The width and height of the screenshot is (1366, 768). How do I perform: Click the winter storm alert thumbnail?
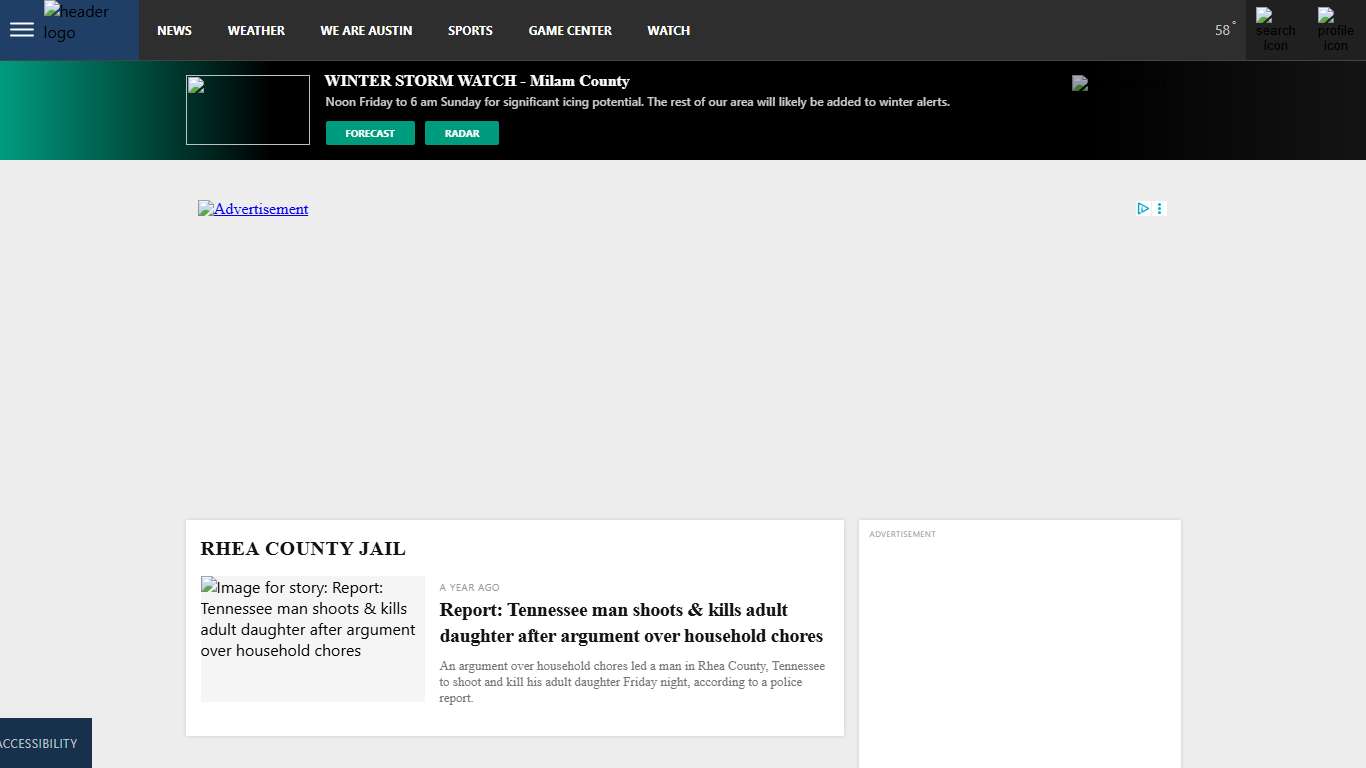(x=248, y=110)
